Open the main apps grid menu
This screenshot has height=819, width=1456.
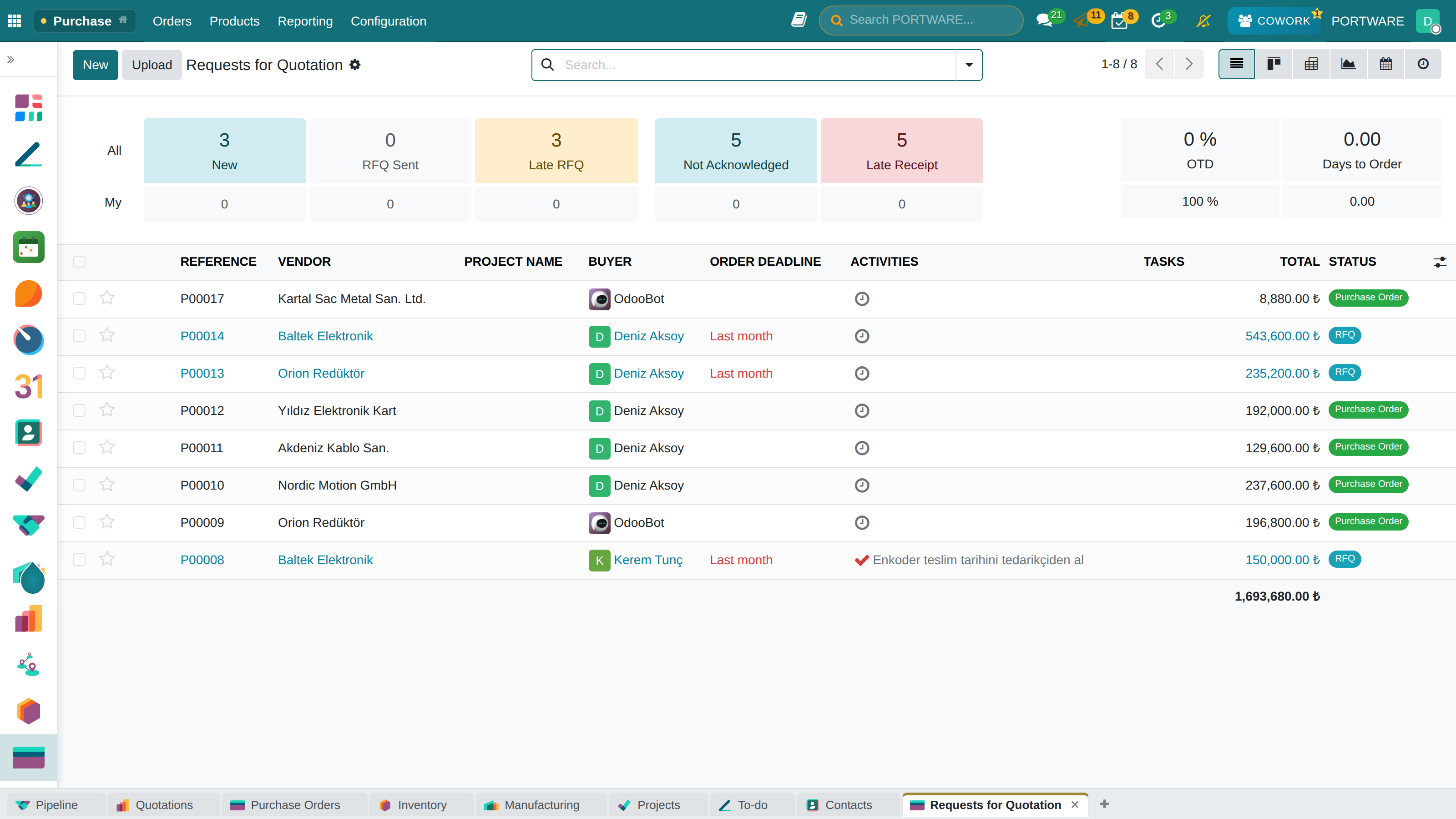15,21
